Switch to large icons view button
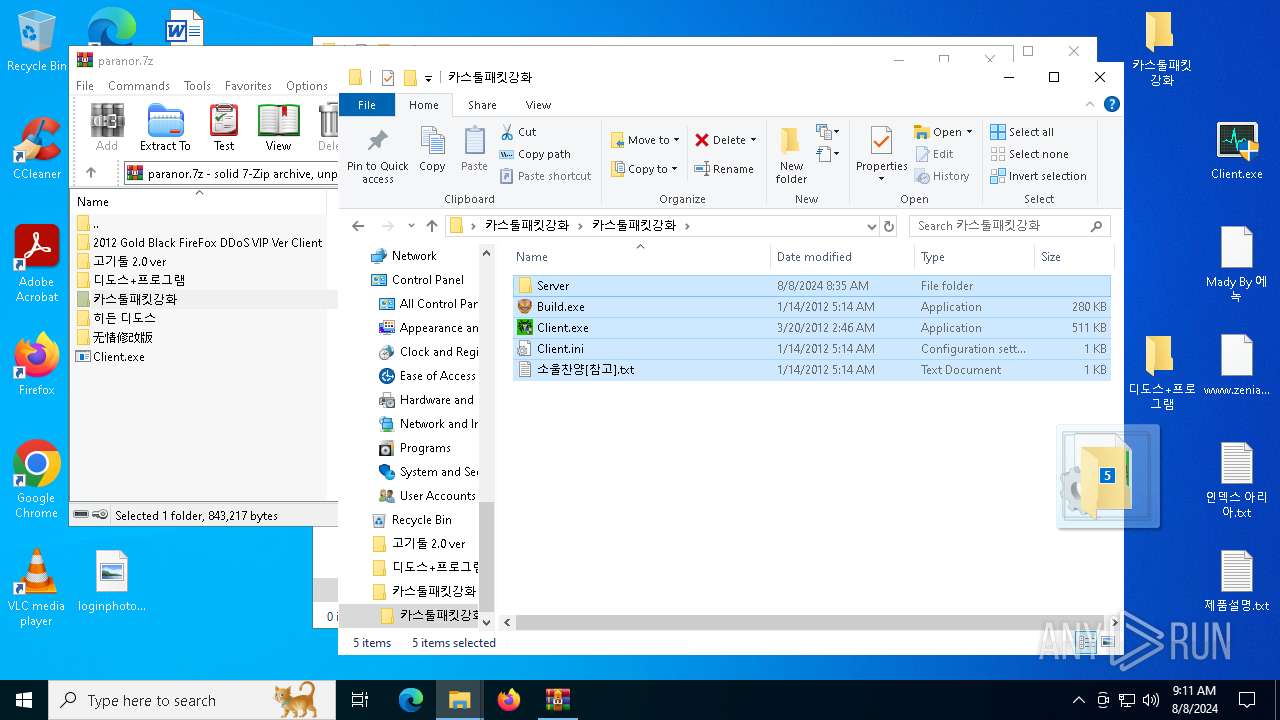 tap(1107, 643)
